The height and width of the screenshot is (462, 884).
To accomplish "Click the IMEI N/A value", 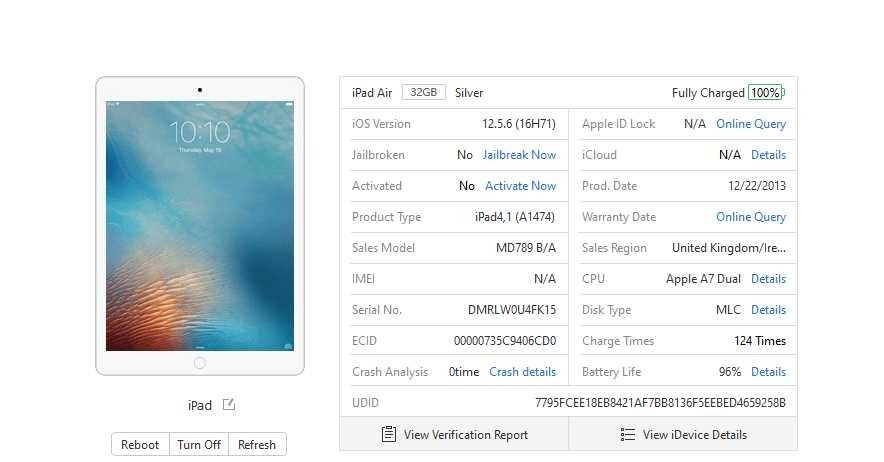I will pyautogui.click(x=545, y=279).
